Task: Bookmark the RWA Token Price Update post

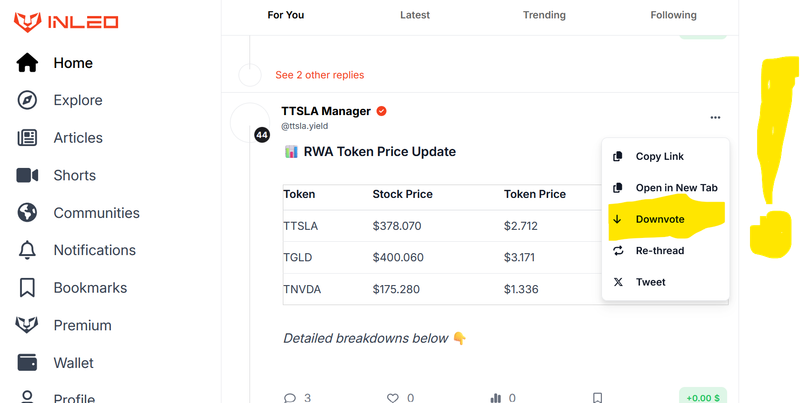Action: [x=597, y=398]
